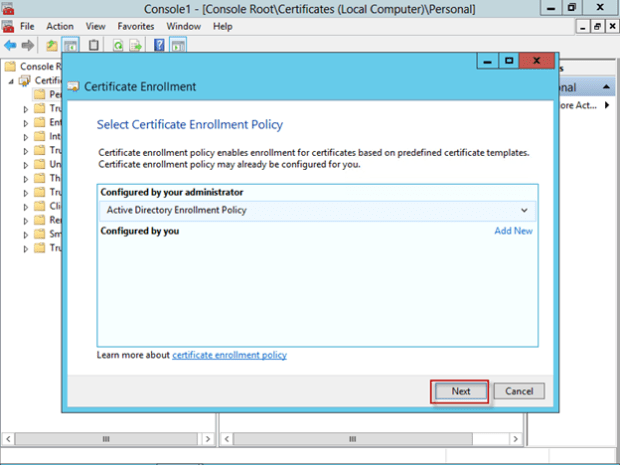Open the Action menu
The image size is (620, 465).
pyautogui.click(x=60, y=26)
